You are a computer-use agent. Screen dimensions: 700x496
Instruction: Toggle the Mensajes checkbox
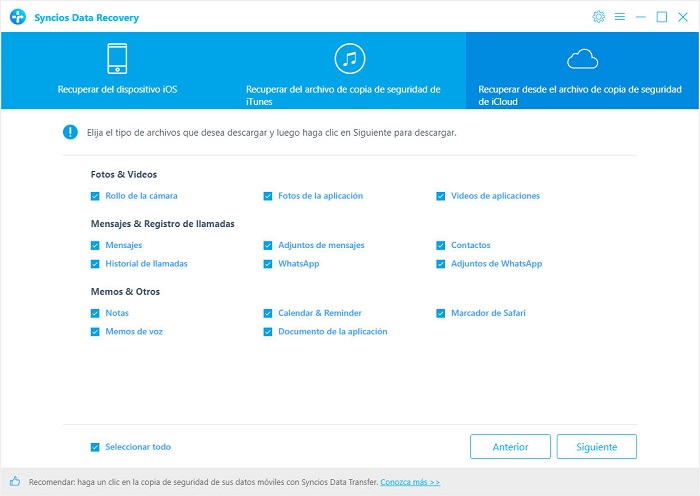[95, 245]
